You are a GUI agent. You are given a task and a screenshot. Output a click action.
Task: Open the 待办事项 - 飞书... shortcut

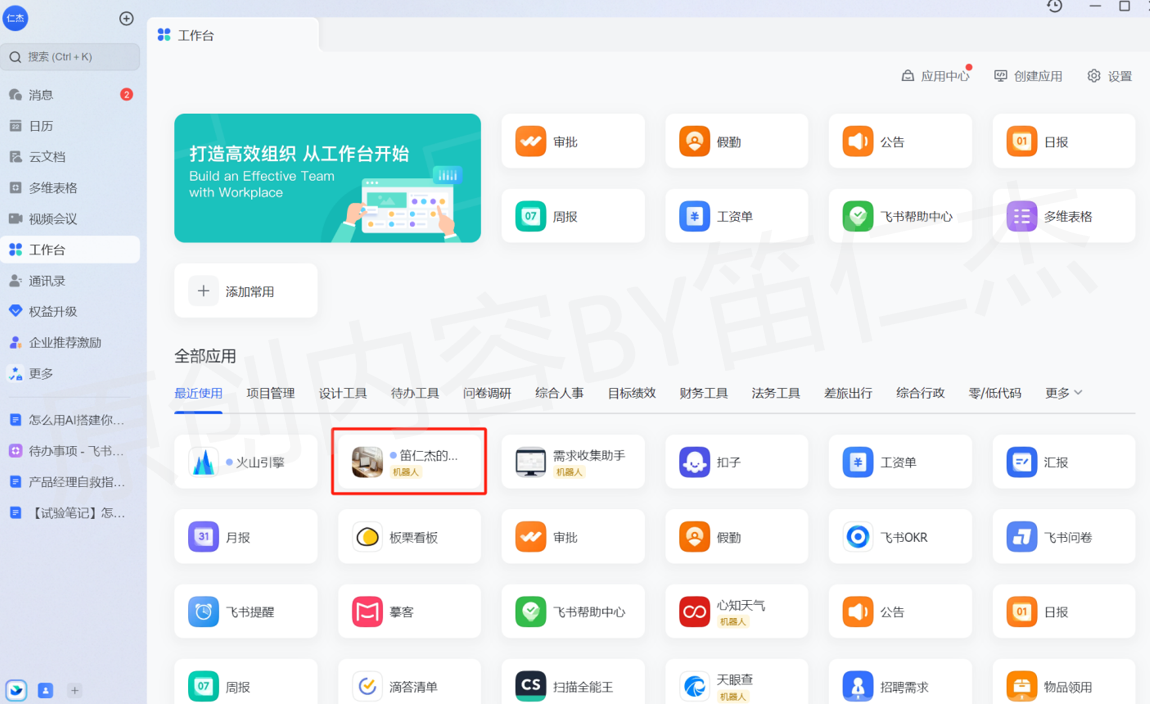70,450
